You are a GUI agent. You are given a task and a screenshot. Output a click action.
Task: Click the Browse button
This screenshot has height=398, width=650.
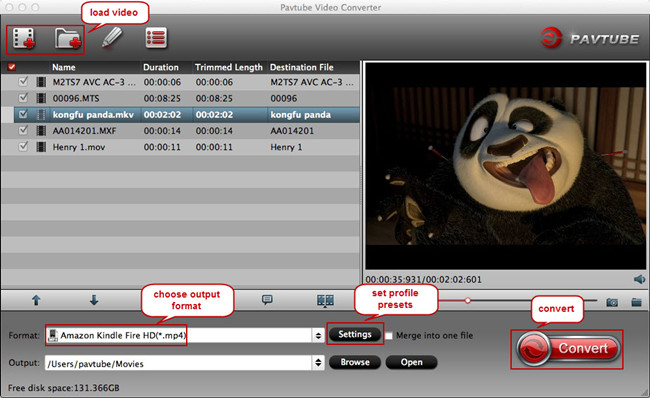pos(355,362)
